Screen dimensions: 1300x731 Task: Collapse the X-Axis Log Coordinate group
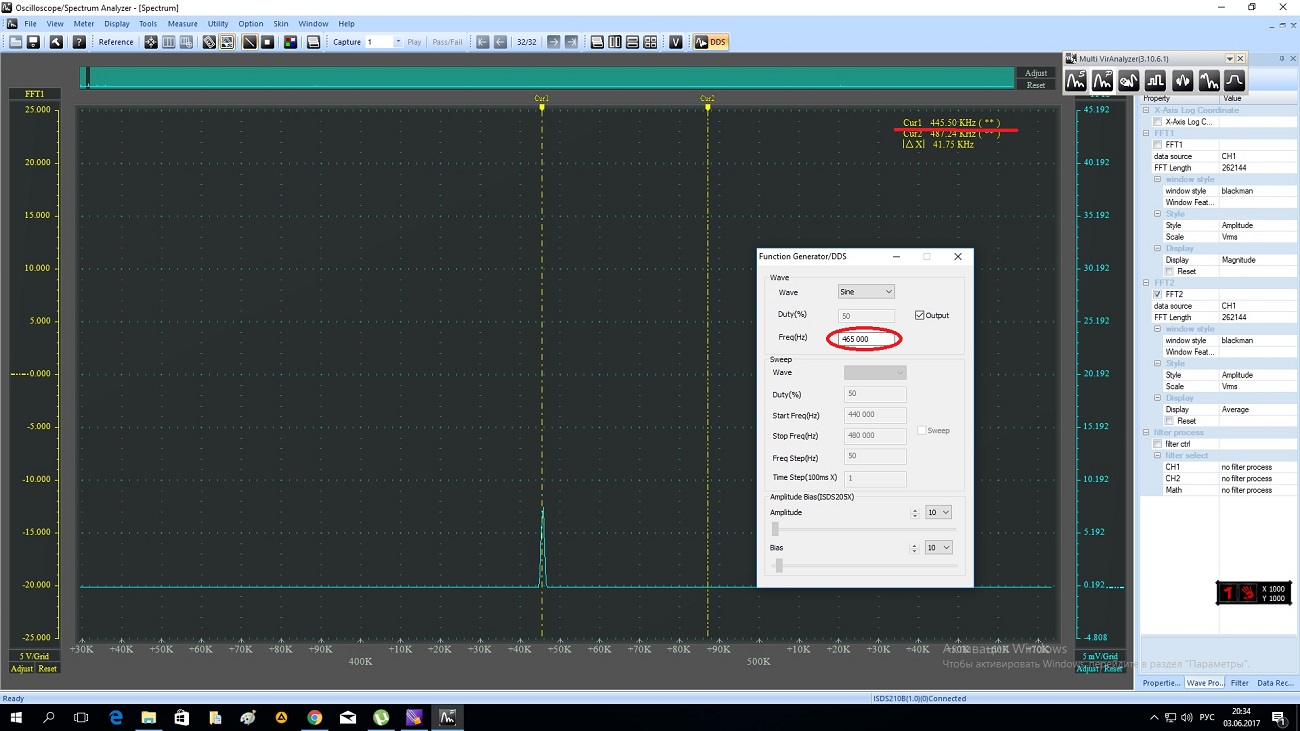(x=1147, y=110)
